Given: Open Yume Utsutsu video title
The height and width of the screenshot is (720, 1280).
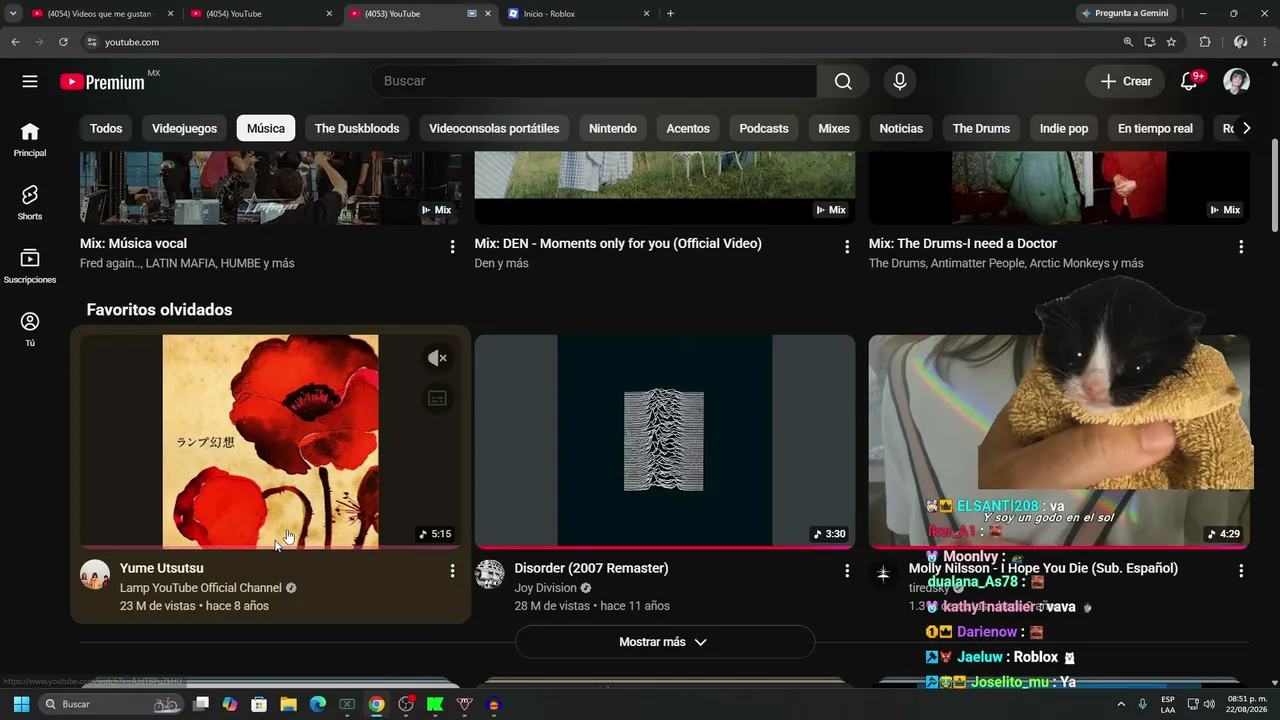Looking at the screenshot, I should 162,568.
